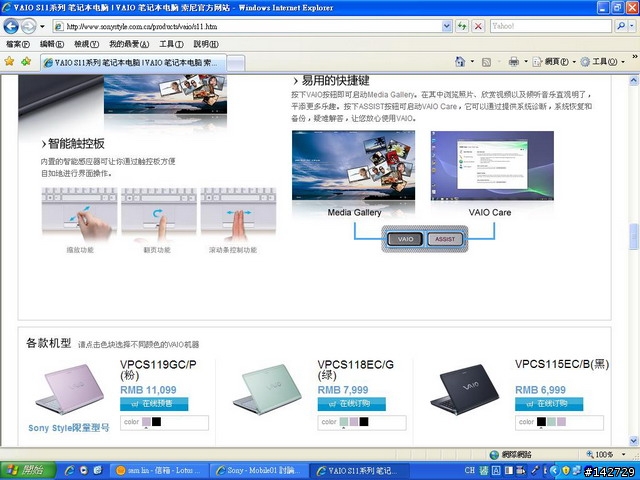Select the VAIO S11系列 browser tab
The image size is (640, 480).
click(133, 62)
